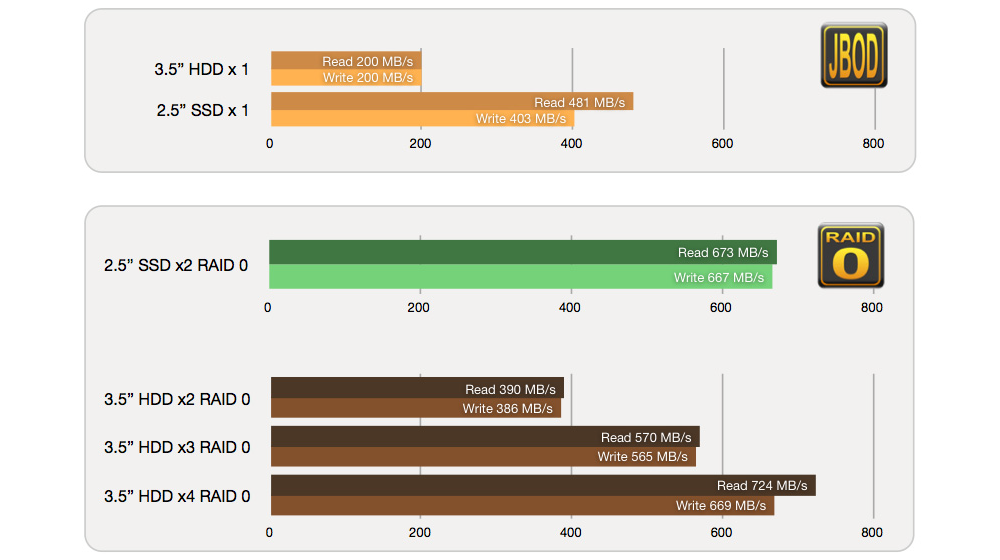Click the 2.5” SSD x 1 label
This screenshot has width=1000, height=560.
point(203,110)
